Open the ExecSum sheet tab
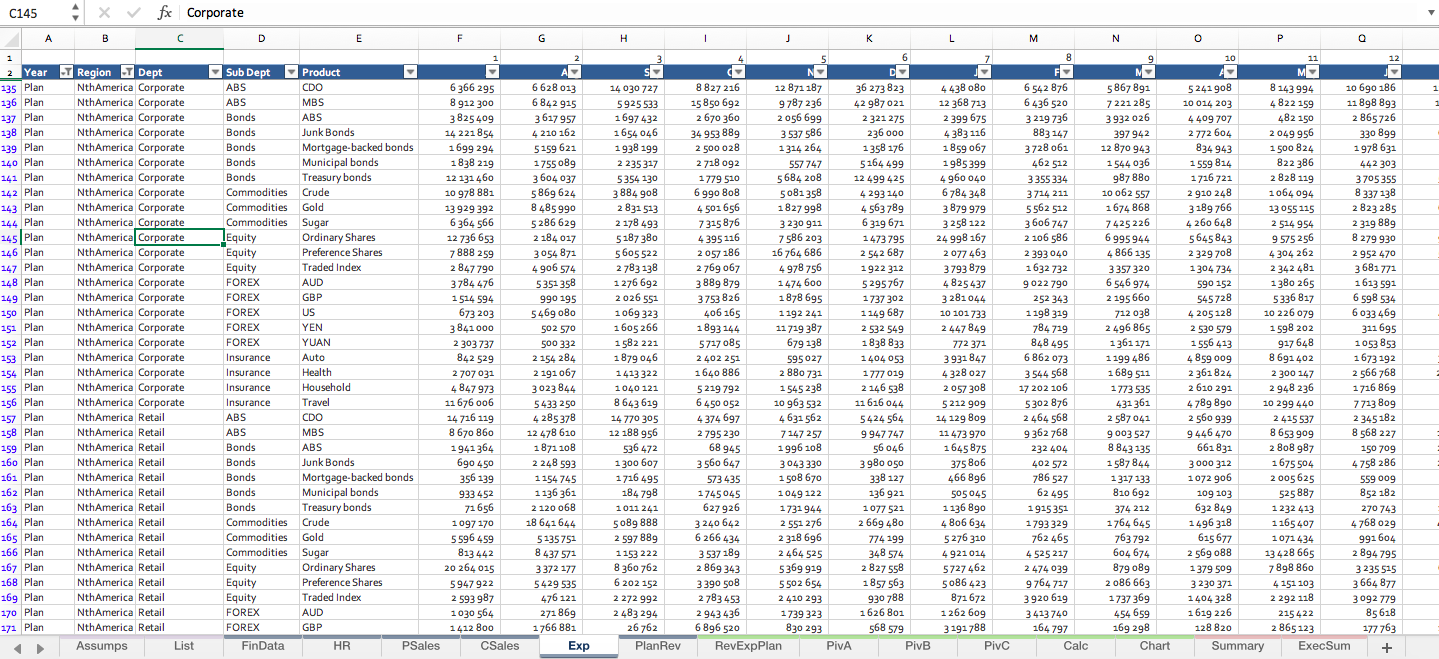Image resolution: width=1439 pixels, height=659 pixels. click(1324, 646)
